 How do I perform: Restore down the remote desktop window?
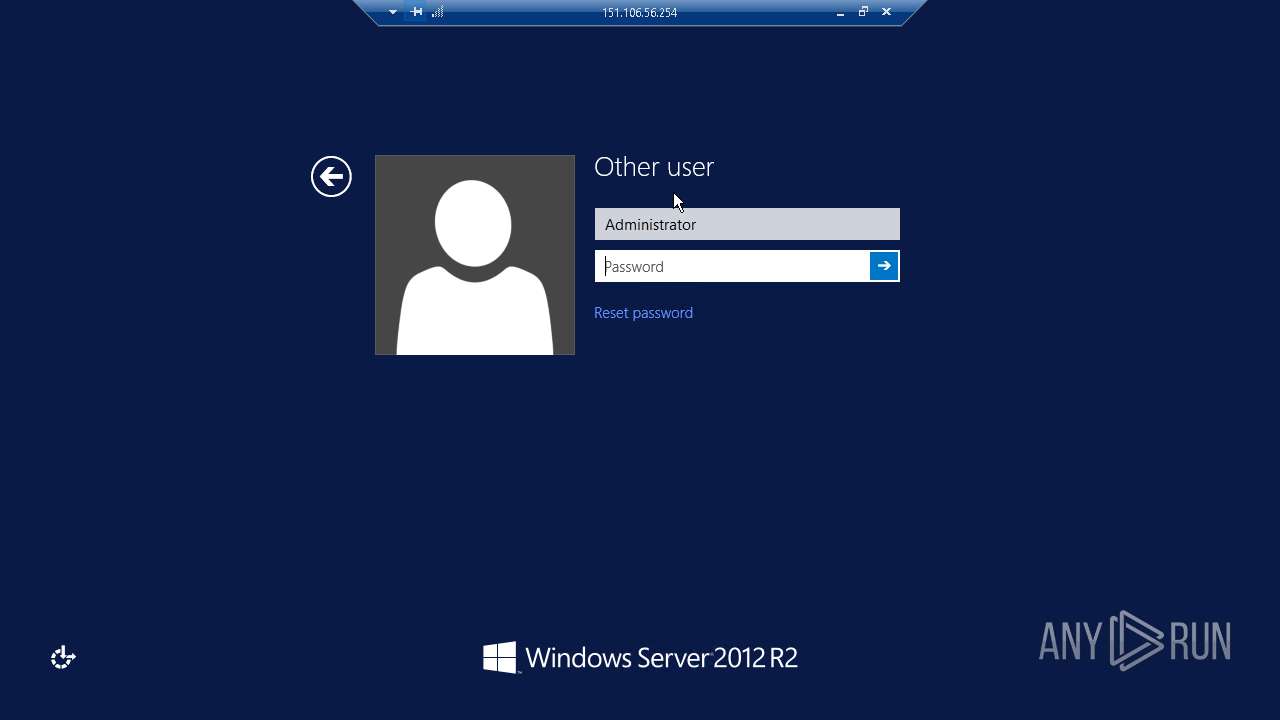[x=863, y=12]
